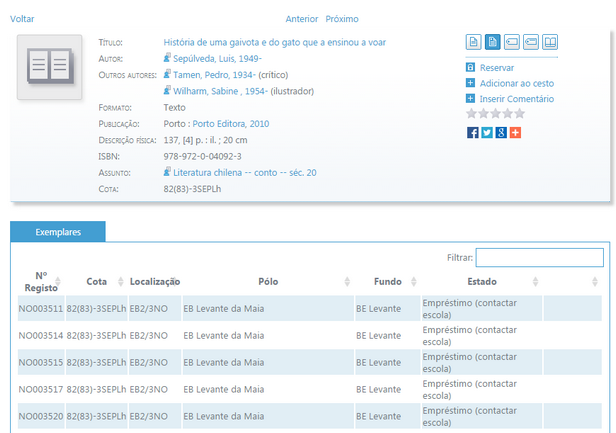
Task: Rate the book with five stars
Action: click(x=519, y=114)
